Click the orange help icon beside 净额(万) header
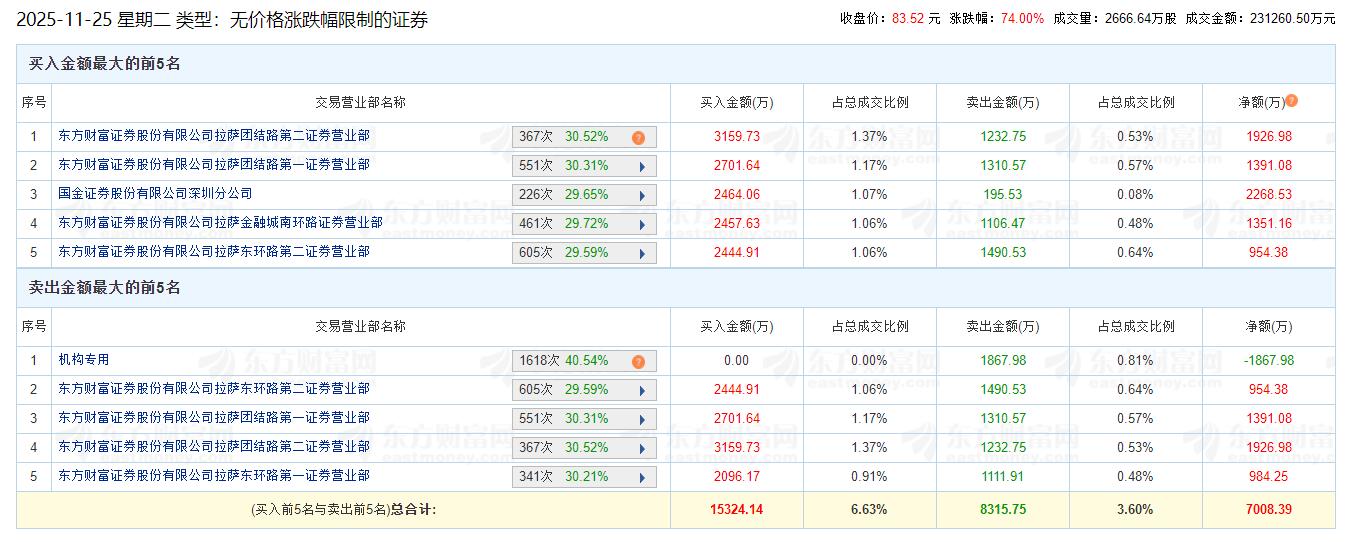 point(1292,101)
